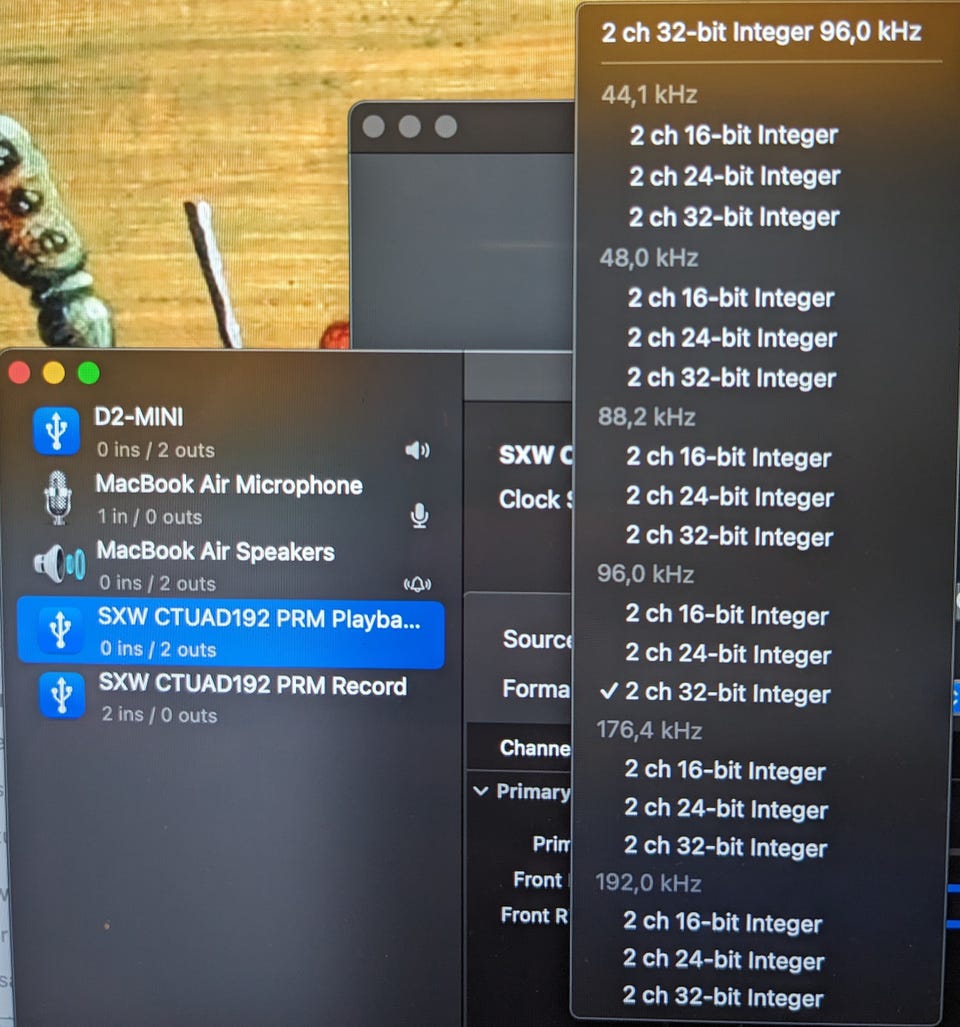Click the SXW CTUAD192 PRM Record USB icon
Viewport: 960px width, 1027px height.
pos(61,696)
